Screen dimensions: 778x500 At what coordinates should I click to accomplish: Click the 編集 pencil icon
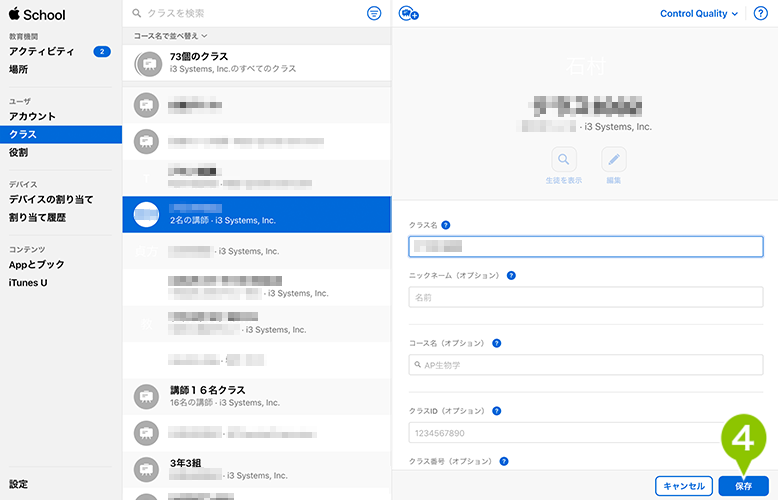(614, 159)
